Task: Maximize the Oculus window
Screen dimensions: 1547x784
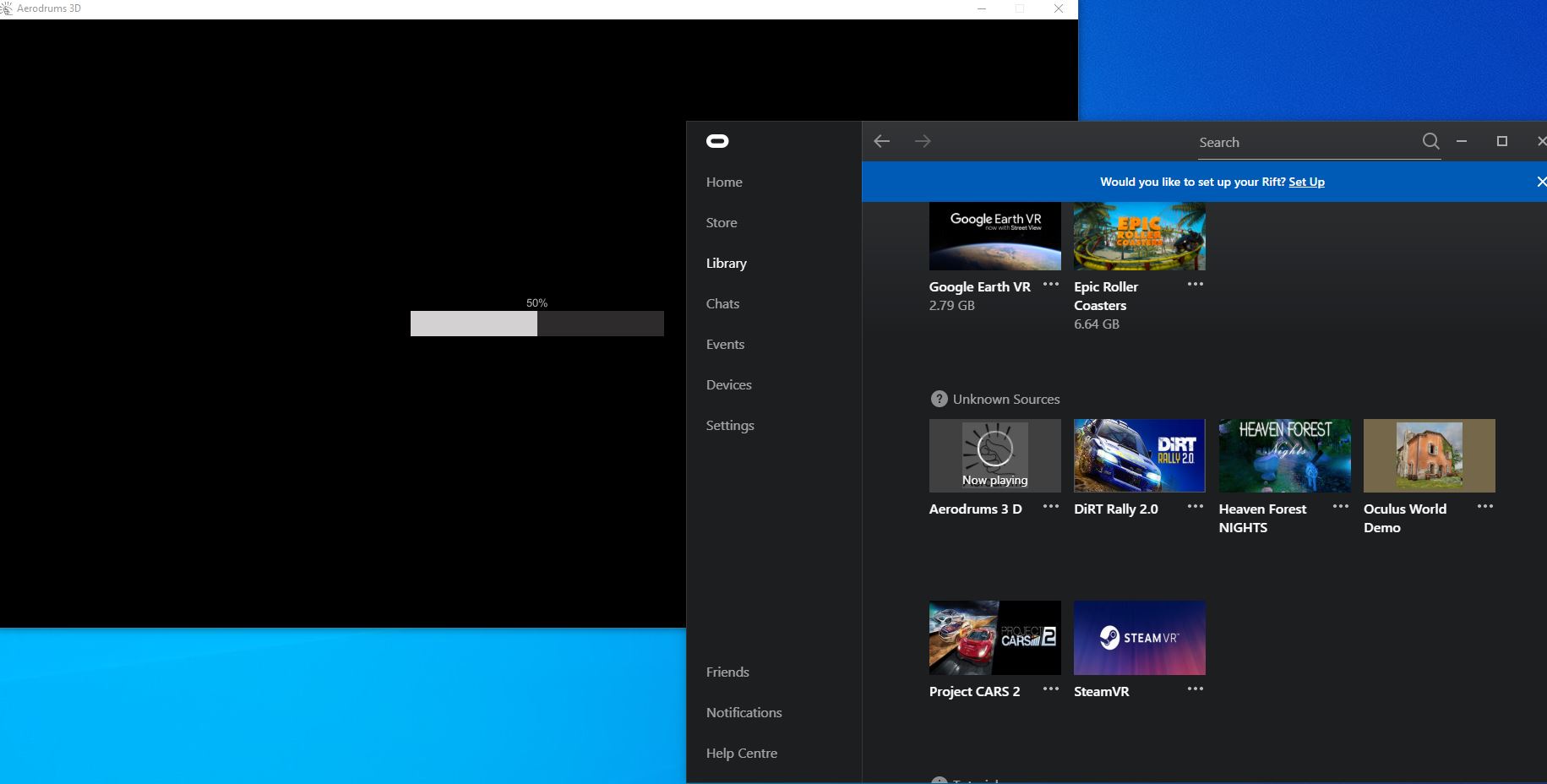Action: point(1502,141)
